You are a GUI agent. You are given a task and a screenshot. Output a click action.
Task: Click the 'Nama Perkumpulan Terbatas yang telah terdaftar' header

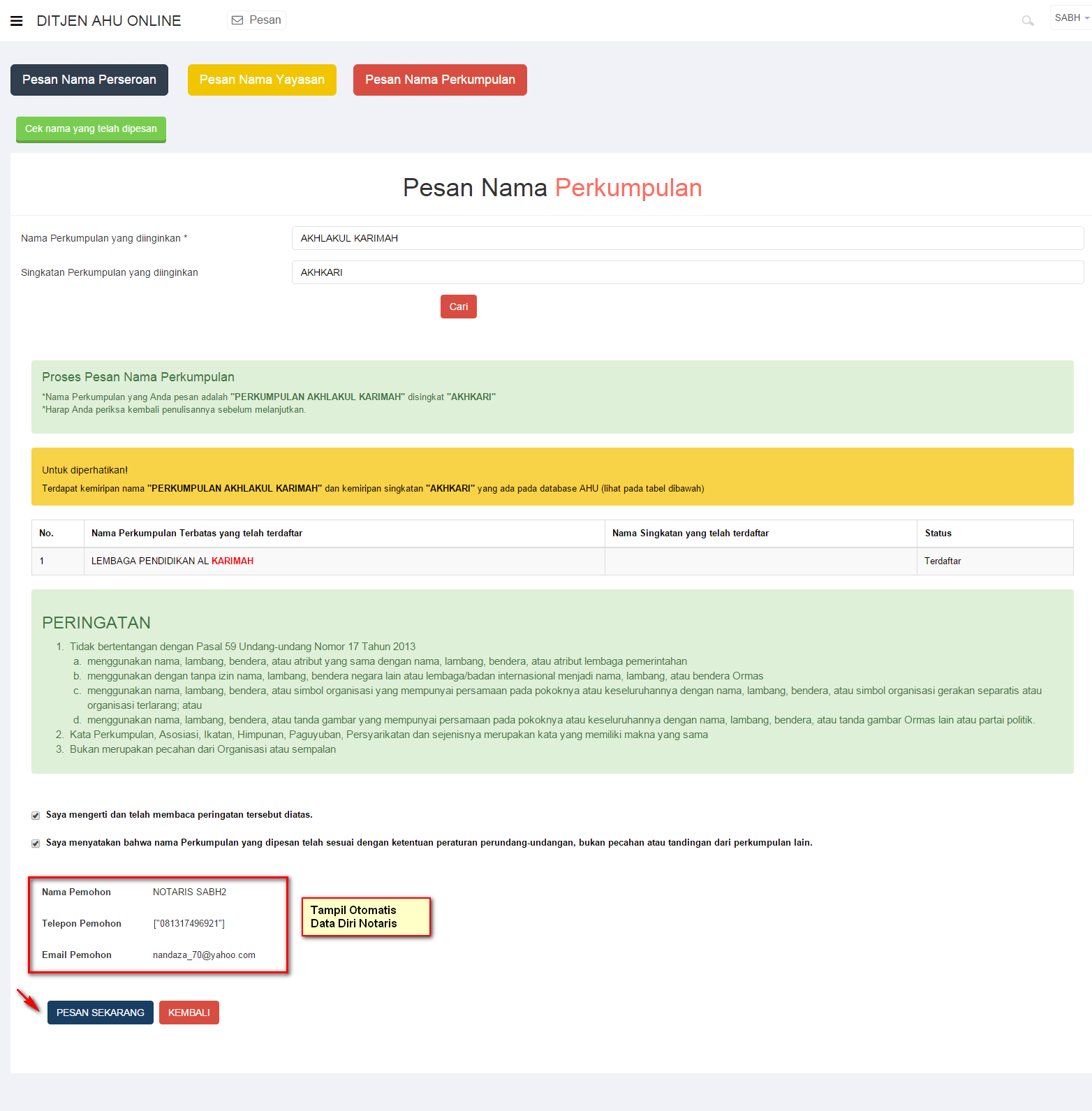[344, 534]
